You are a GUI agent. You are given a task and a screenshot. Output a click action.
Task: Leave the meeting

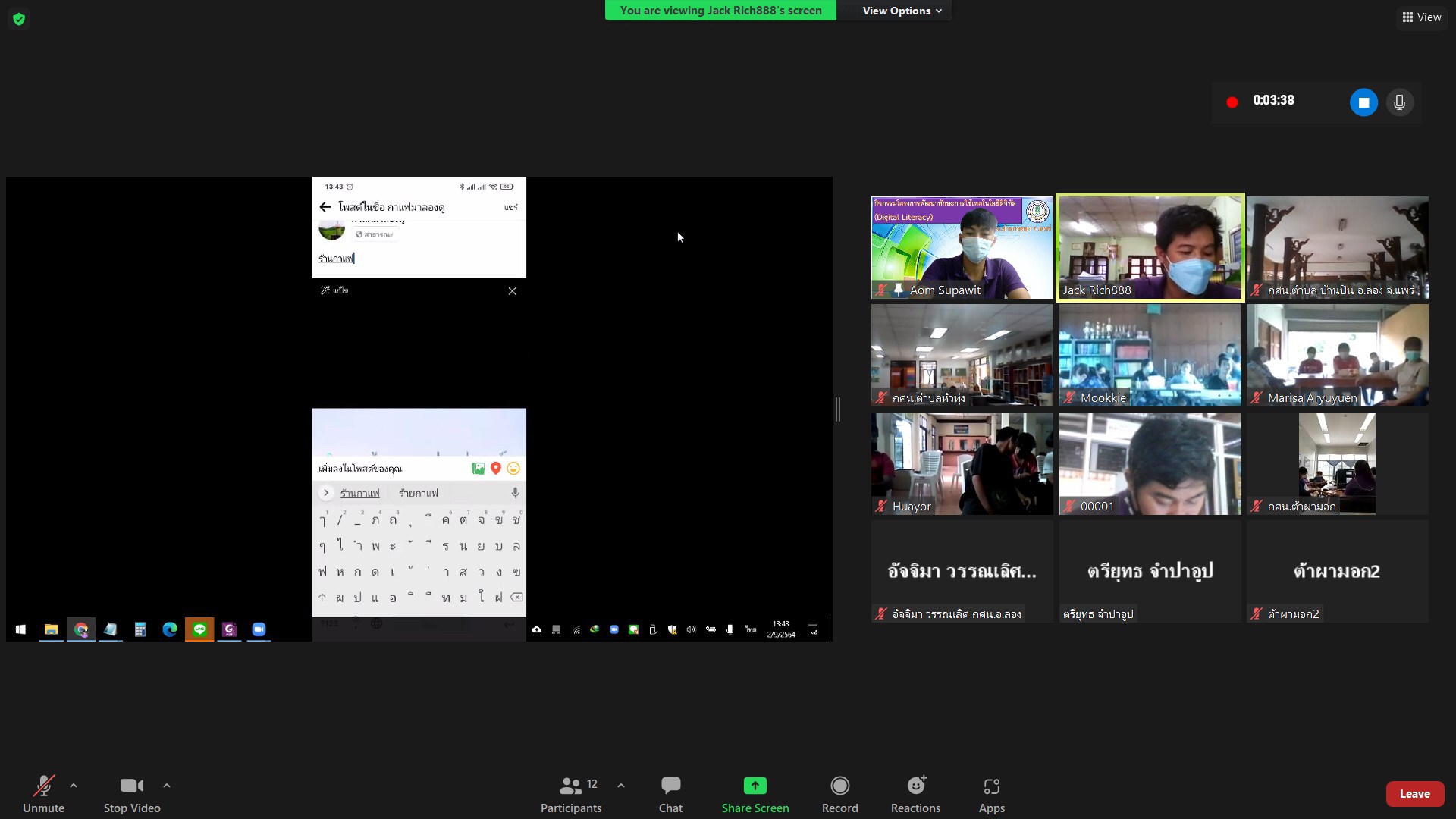(x=1414, y=794)
